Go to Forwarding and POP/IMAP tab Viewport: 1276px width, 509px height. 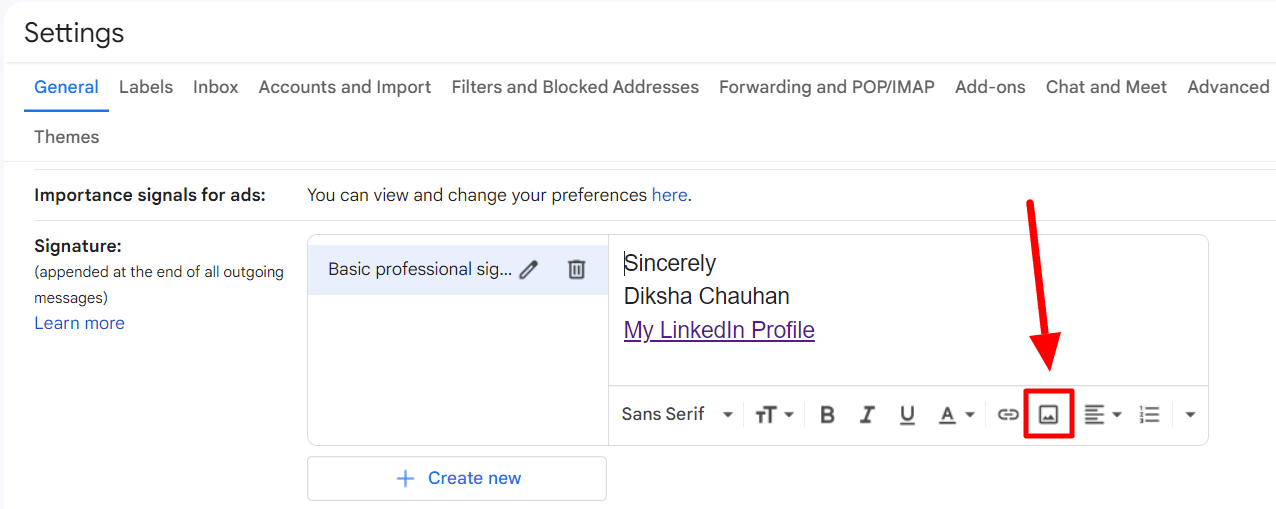(826, 87)
